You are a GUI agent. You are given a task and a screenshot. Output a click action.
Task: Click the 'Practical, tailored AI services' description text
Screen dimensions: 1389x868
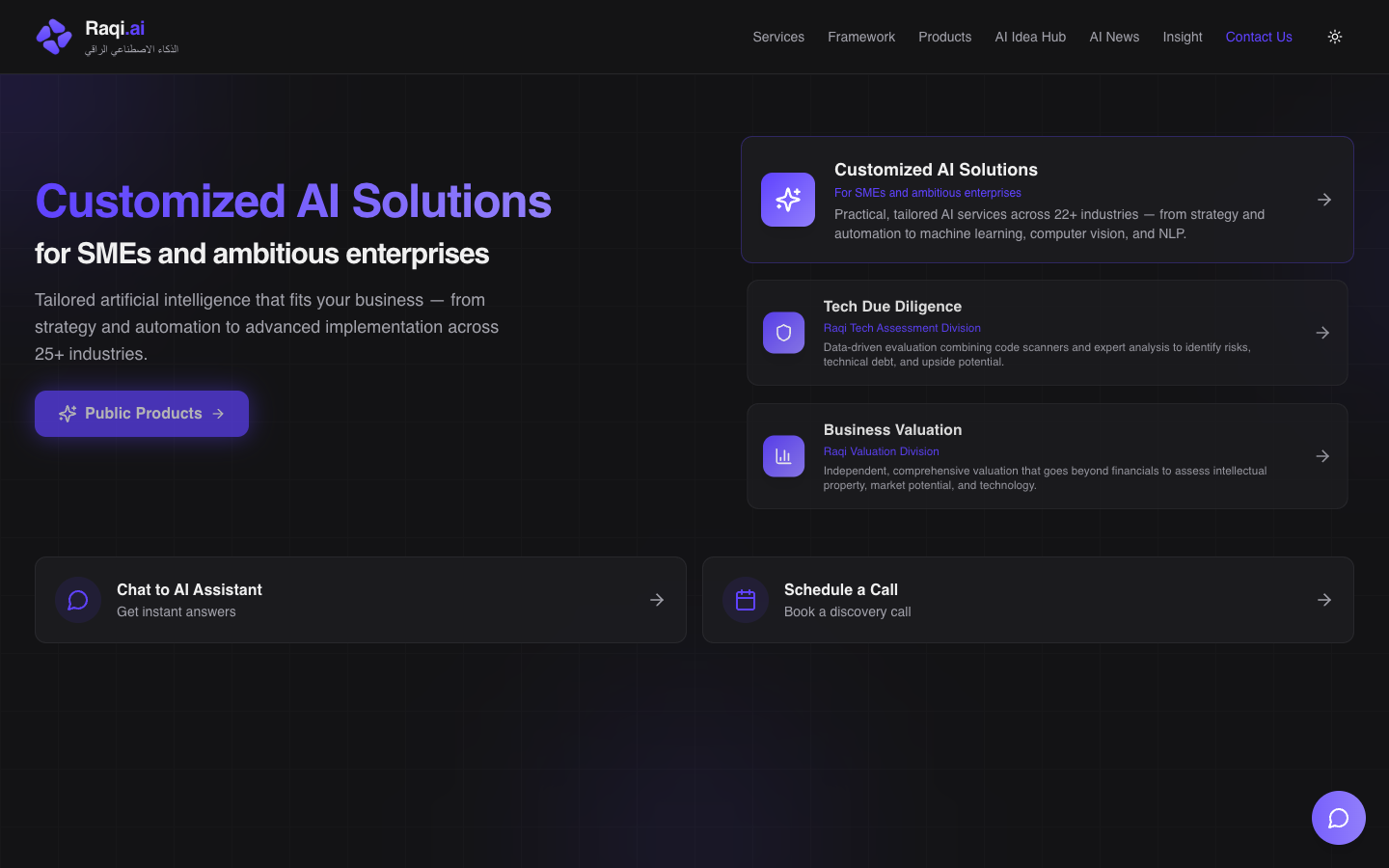coord(1049,224)
